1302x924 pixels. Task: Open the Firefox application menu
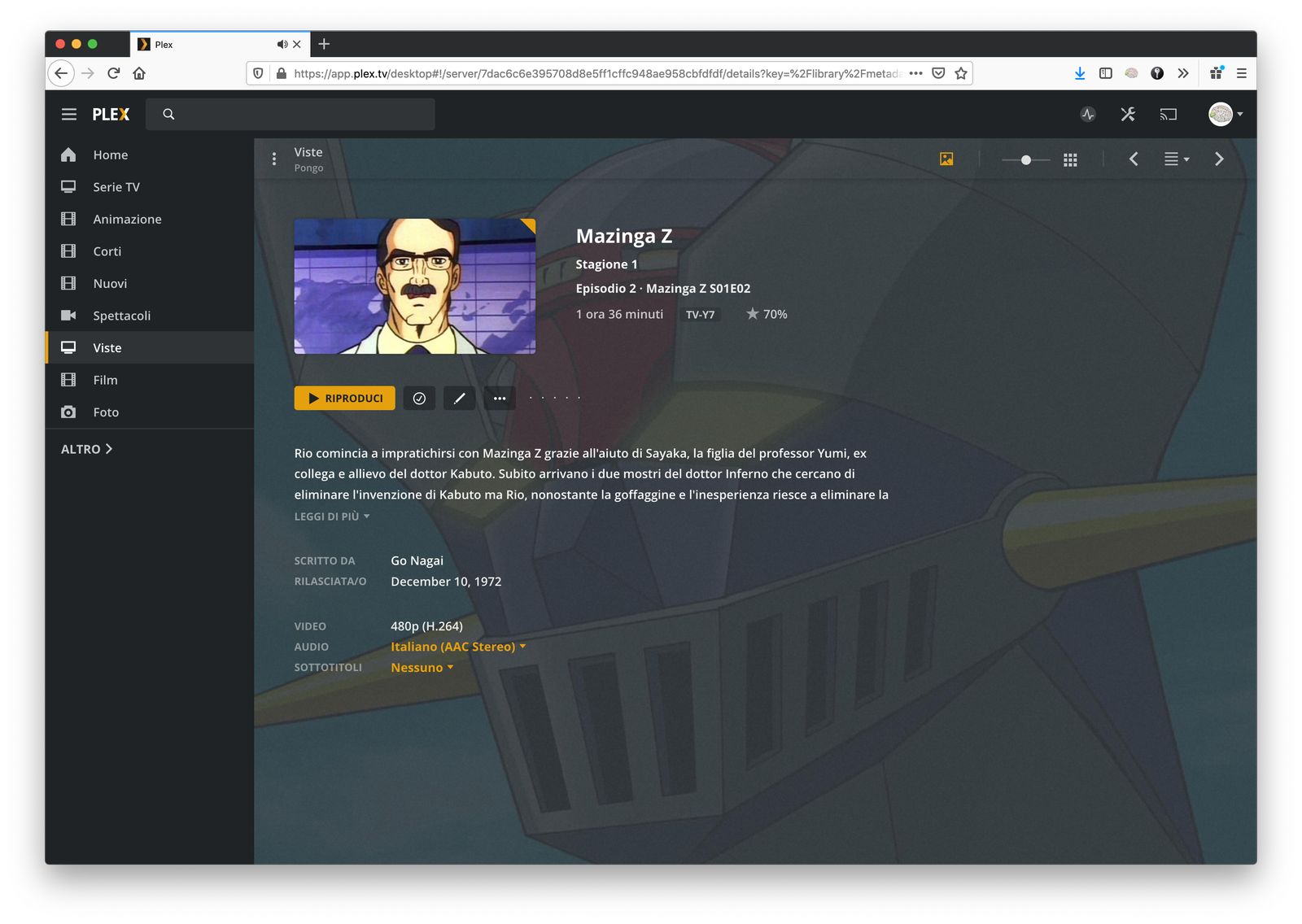pyautogui.click(x=1242, y=73)
